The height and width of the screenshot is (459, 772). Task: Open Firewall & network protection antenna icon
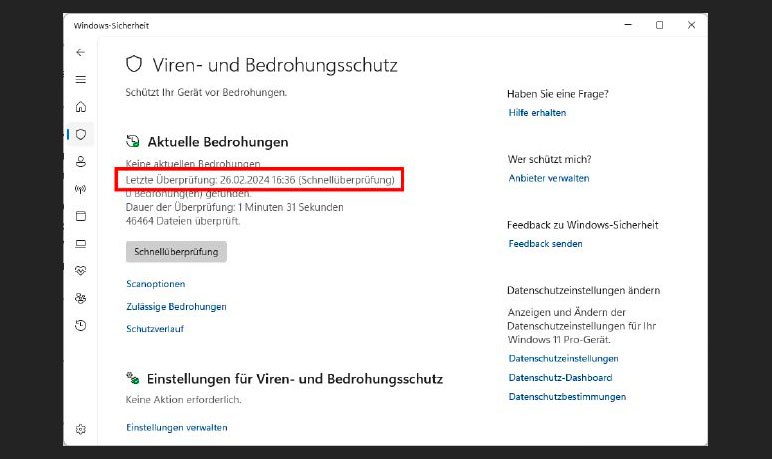pyautogui.click(x=81, y=189)
